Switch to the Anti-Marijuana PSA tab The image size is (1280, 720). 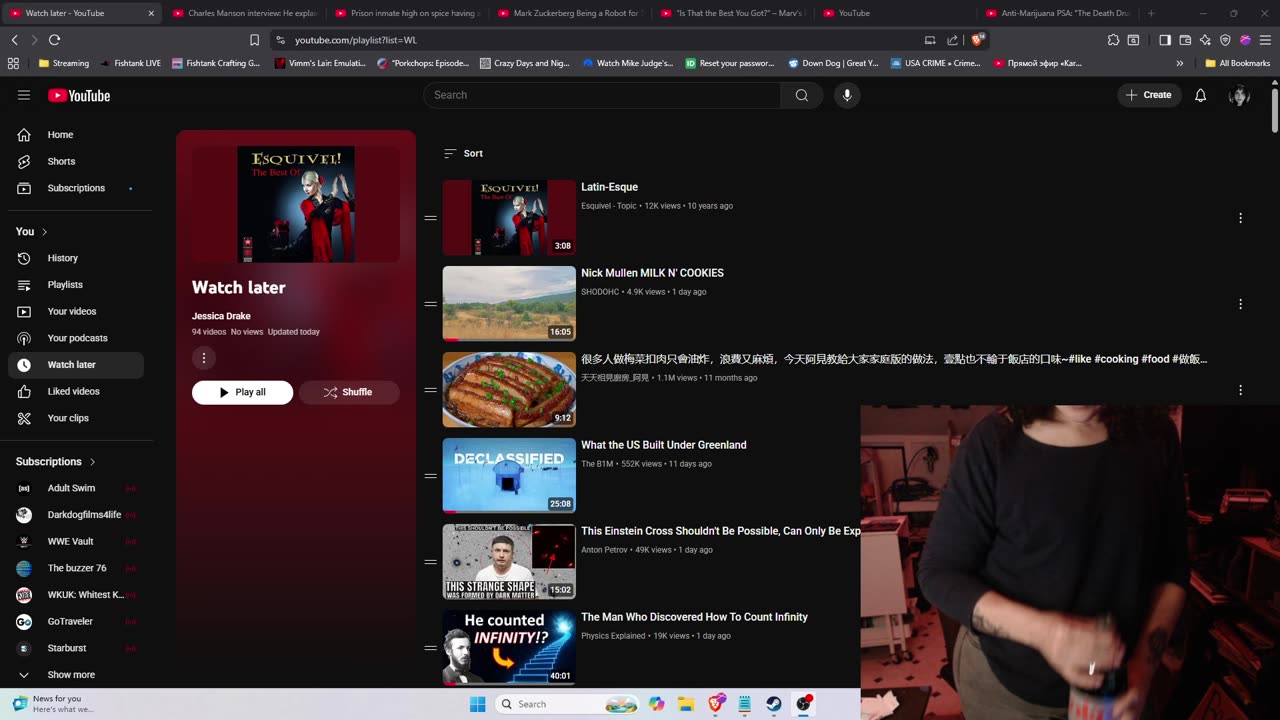(1058, 13)
